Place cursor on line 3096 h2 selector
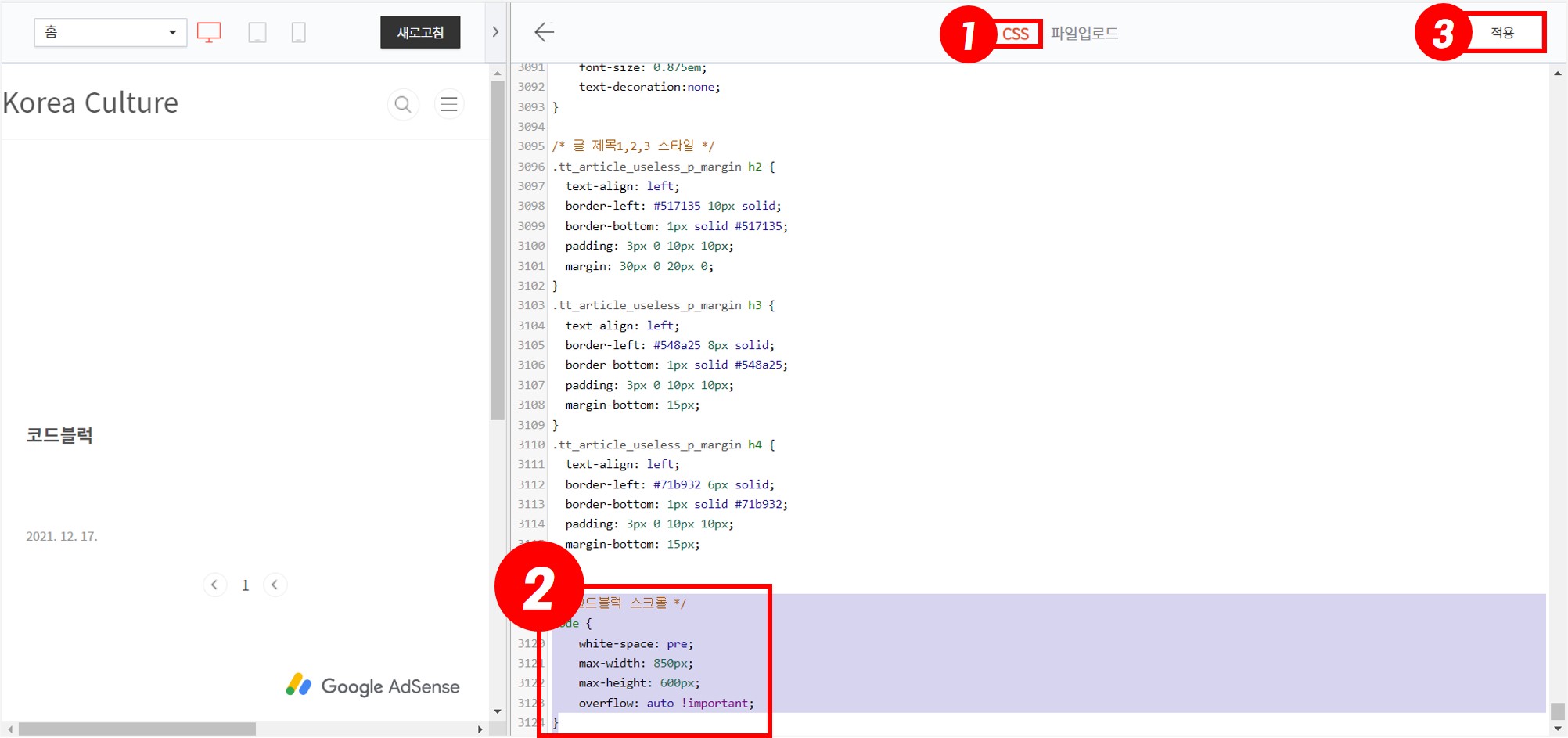1568x738 pixels. [x=664, y=167]
